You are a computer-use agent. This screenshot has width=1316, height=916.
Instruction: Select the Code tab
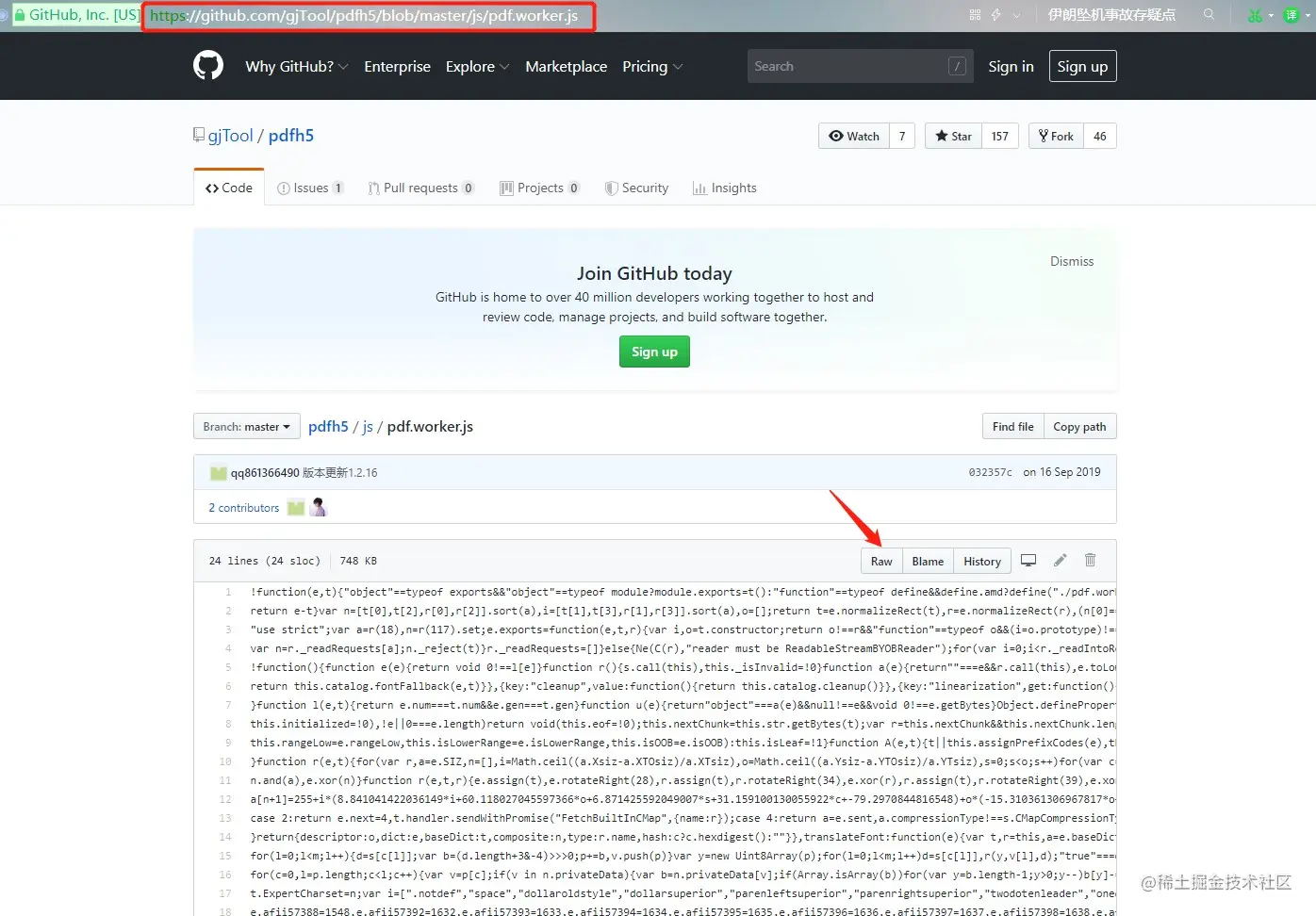coord(229,188)
